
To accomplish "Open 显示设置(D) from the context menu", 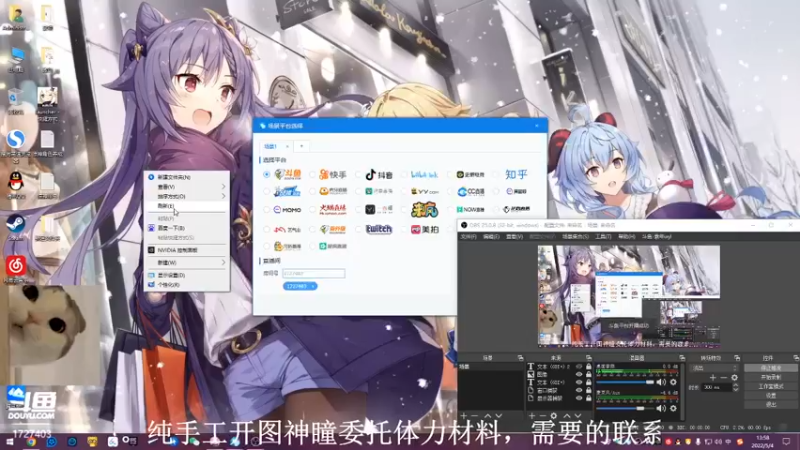I will point(187,275).
